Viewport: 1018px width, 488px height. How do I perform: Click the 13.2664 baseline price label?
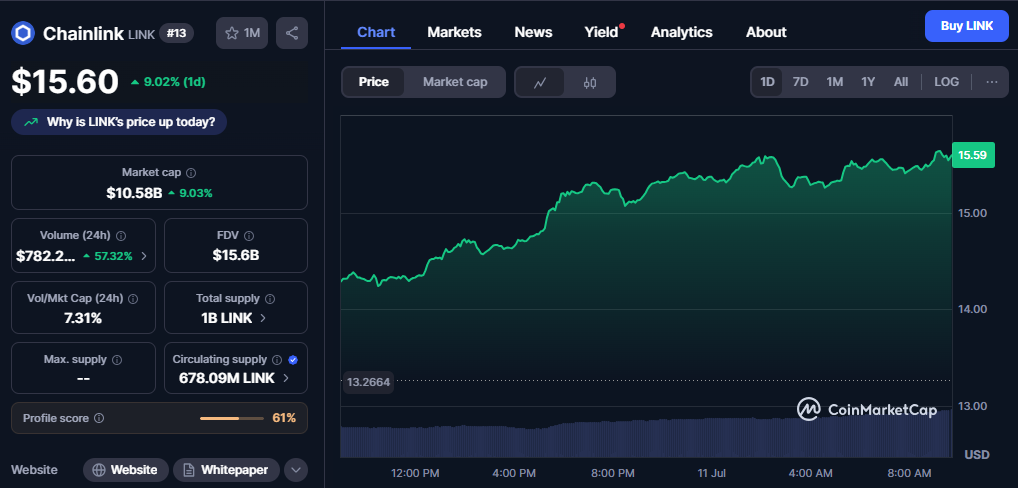point(369,382)
